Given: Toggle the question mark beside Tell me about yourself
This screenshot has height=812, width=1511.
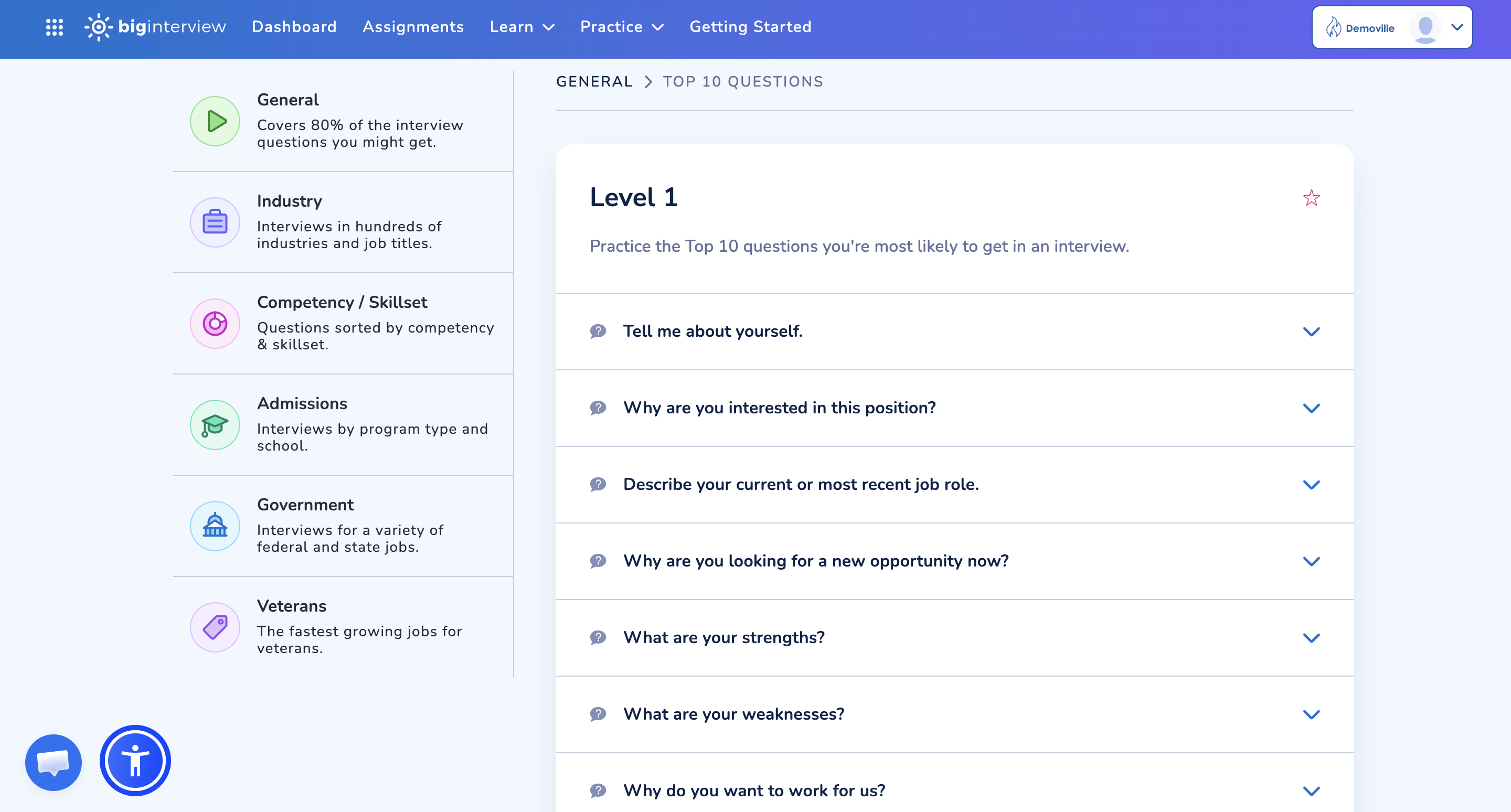Looking at the screenshot, I should pos(598,331).
